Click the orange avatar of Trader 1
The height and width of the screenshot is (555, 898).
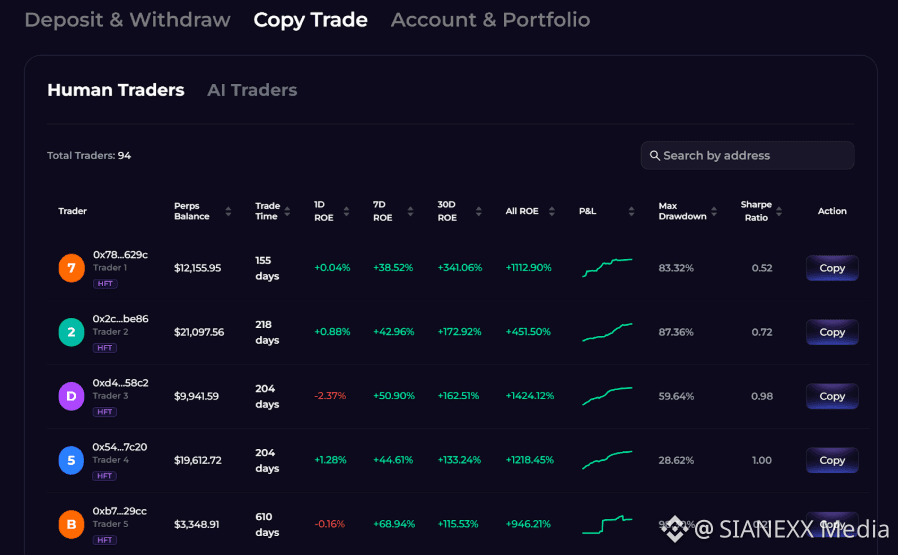pos(71,268)
